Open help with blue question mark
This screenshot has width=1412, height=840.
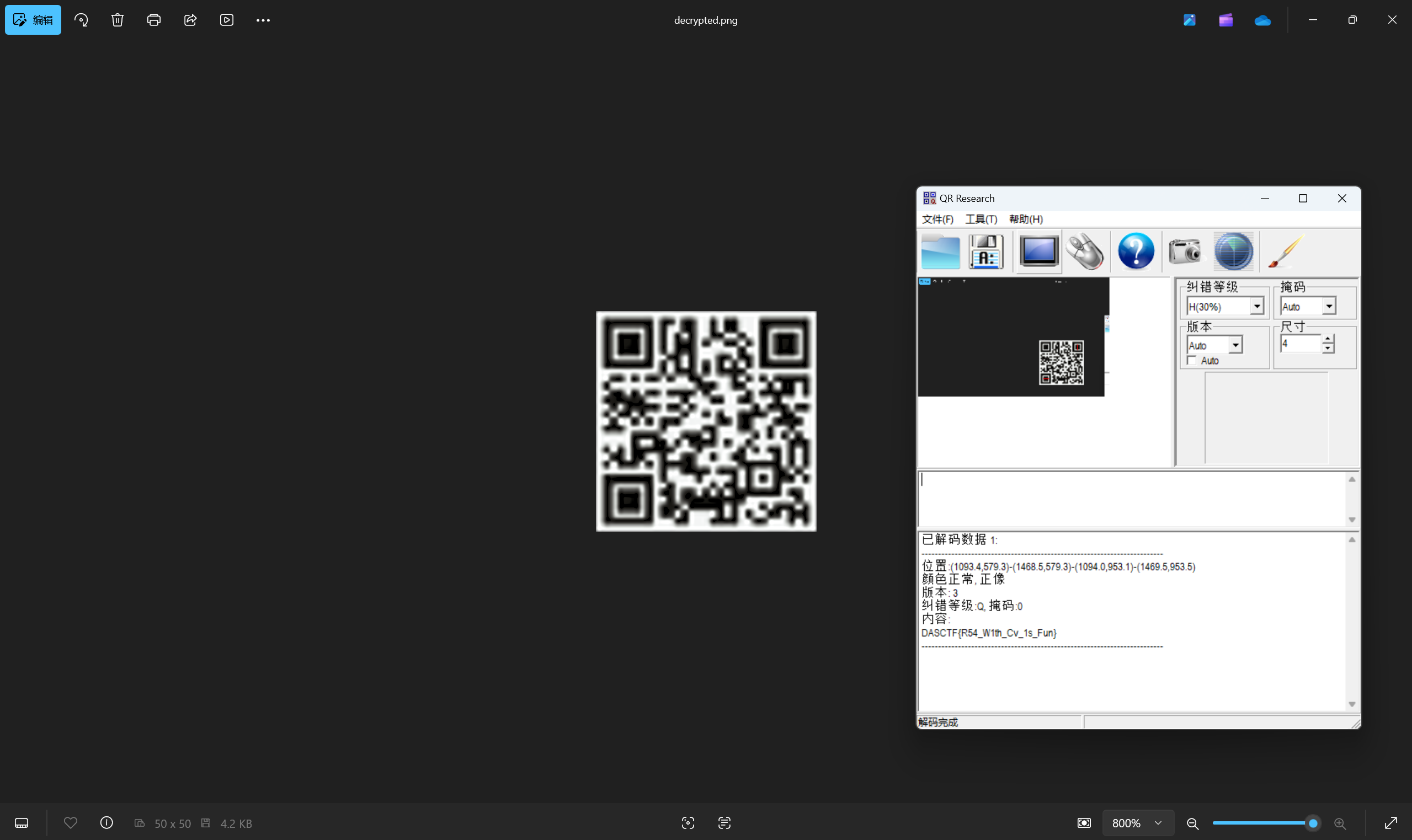(x=1136, y=251)
